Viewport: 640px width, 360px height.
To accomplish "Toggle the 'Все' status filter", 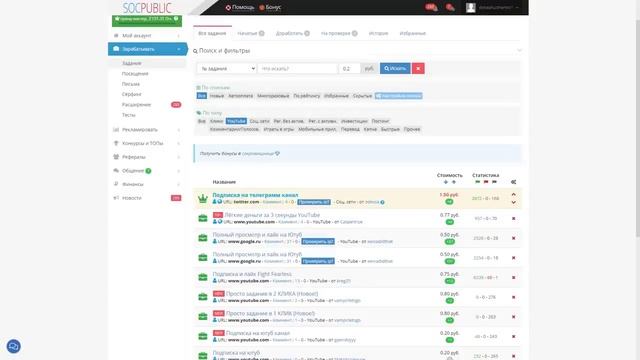I will pyautogui.click(x=202, y=96).
